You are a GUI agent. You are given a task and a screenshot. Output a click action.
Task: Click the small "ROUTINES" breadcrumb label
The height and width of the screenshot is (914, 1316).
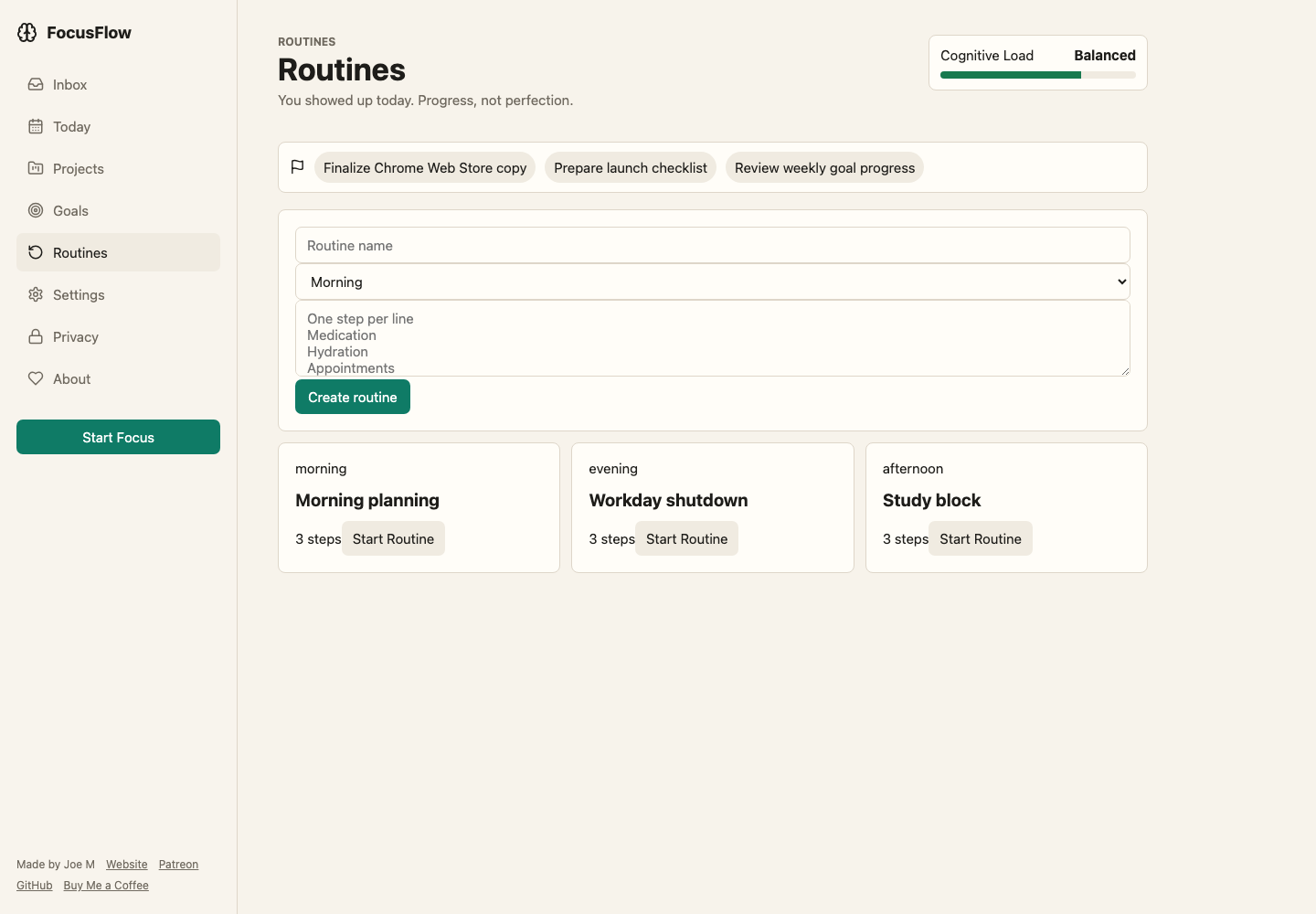[307, 42]
